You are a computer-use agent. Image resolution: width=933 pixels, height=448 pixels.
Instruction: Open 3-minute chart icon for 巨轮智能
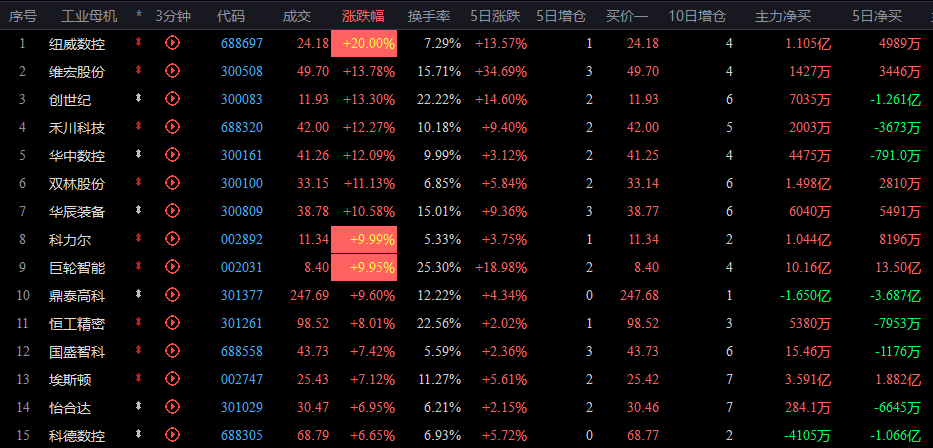click(173, 267)
